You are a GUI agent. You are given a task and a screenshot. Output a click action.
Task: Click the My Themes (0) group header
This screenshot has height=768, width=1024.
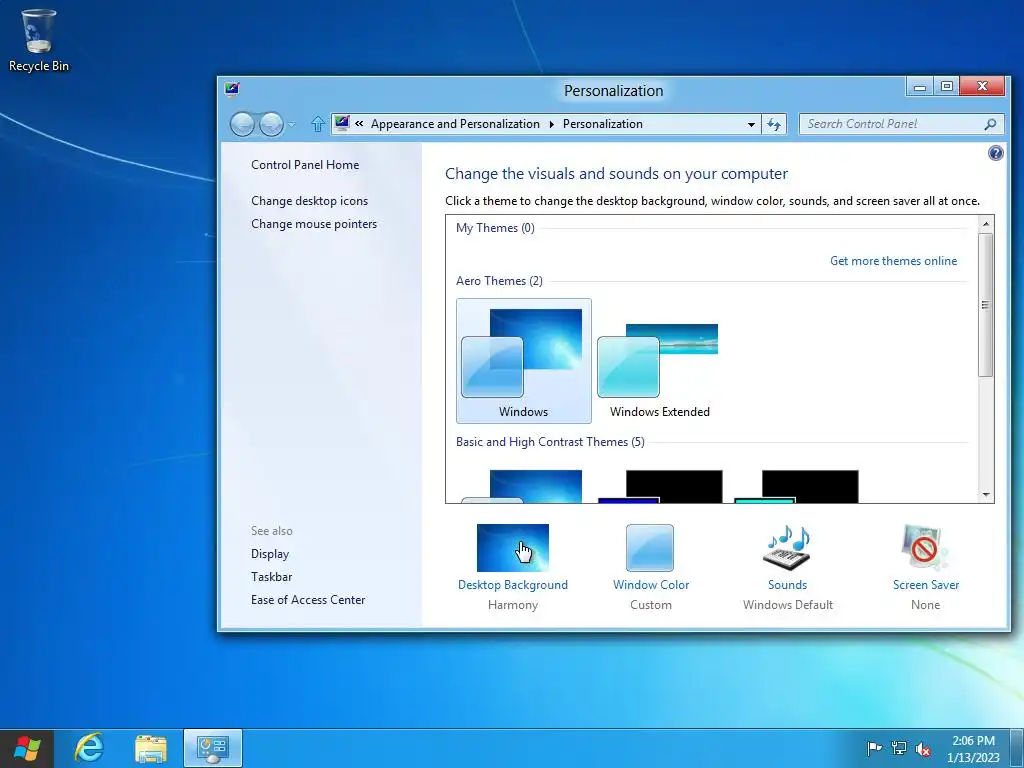(495, 227)
